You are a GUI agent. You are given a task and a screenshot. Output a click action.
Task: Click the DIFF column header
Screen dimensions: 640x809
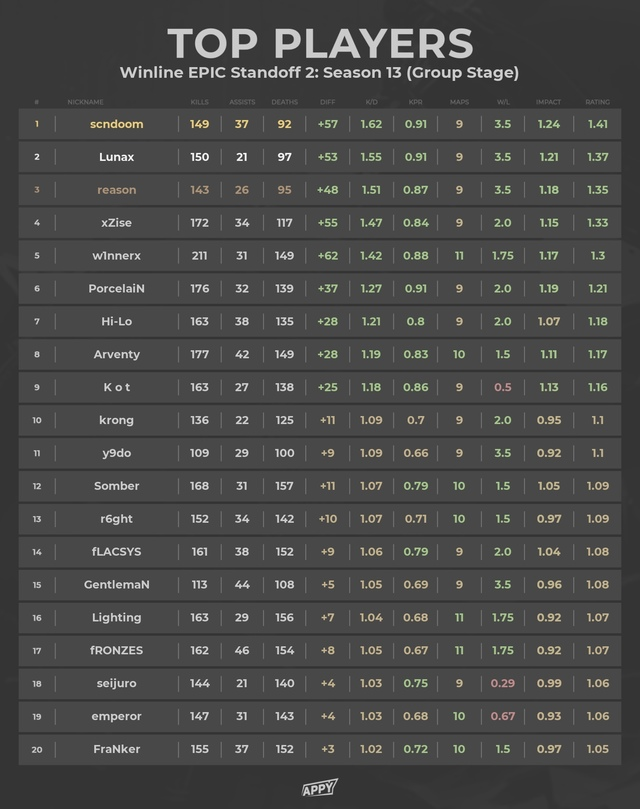click(328, 102)
